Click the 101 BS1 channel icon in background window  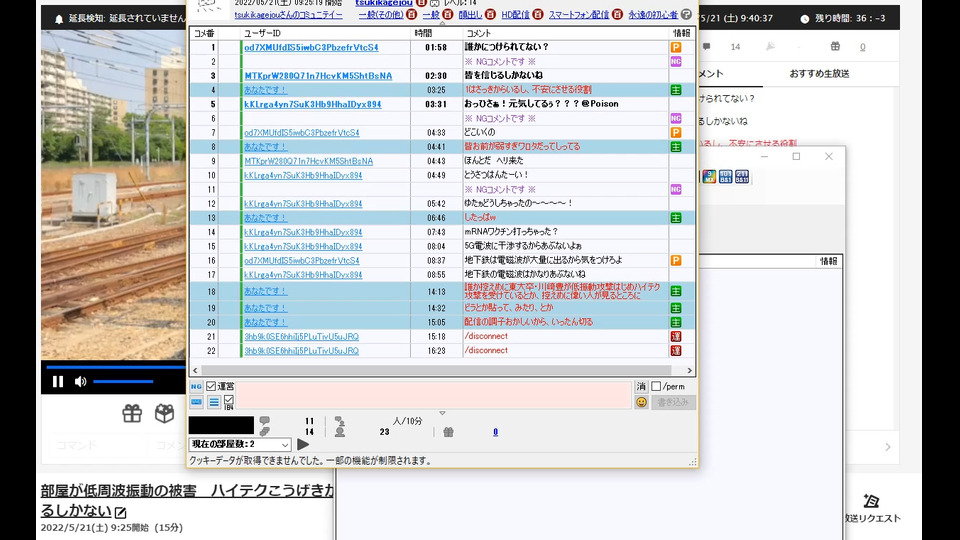coord(726,177)
